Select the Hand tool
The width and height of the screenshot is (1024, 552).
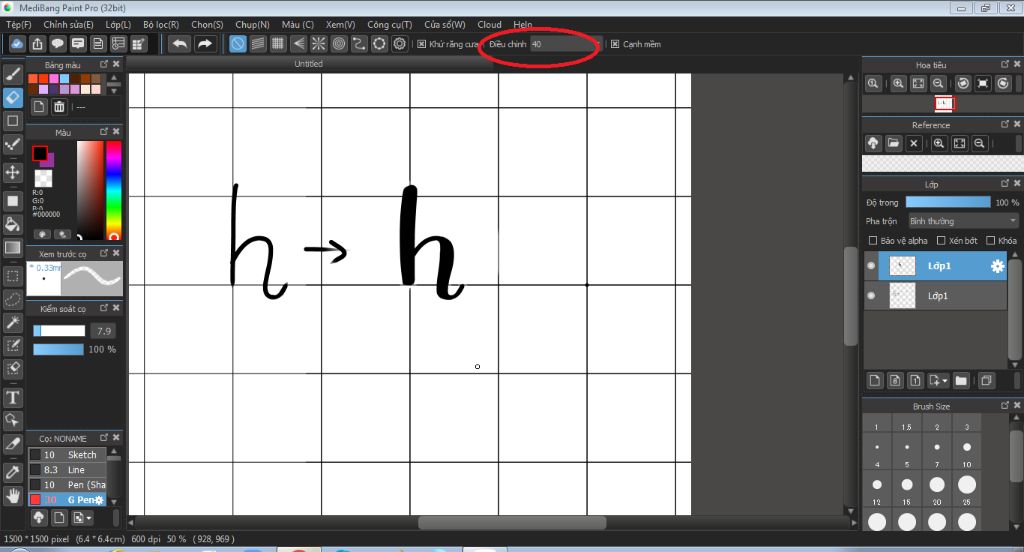[12, 495]
